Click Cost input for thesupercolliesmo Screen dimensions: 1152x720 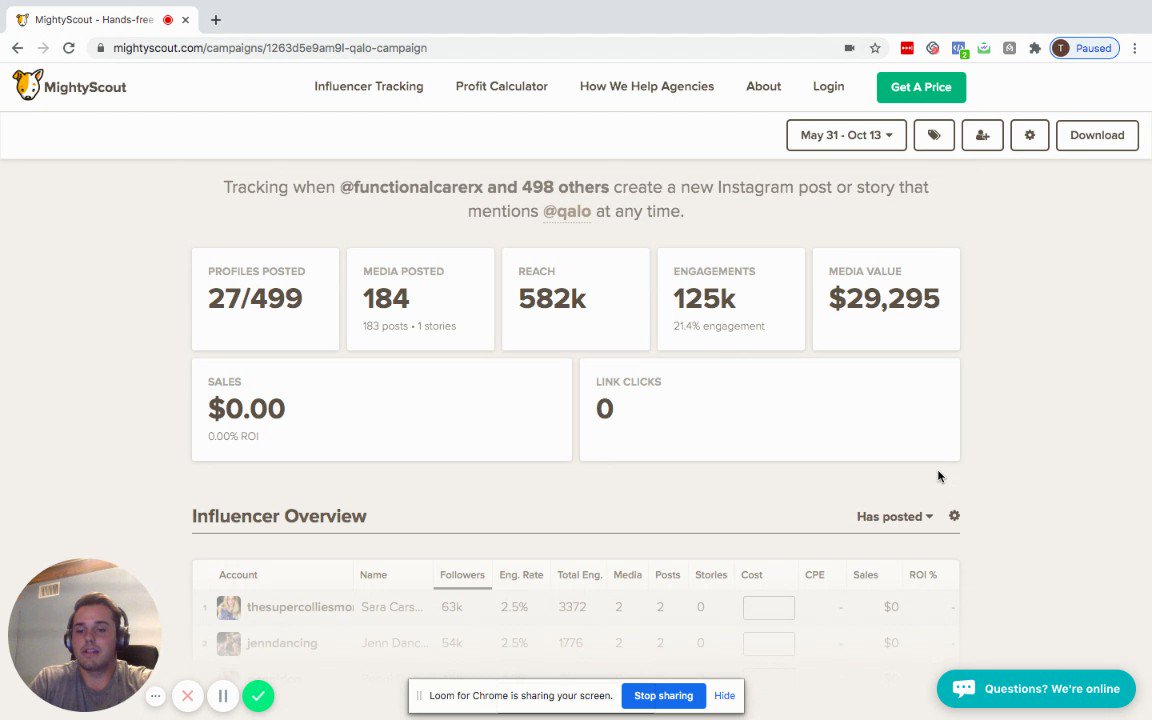[x=768, y=608]
